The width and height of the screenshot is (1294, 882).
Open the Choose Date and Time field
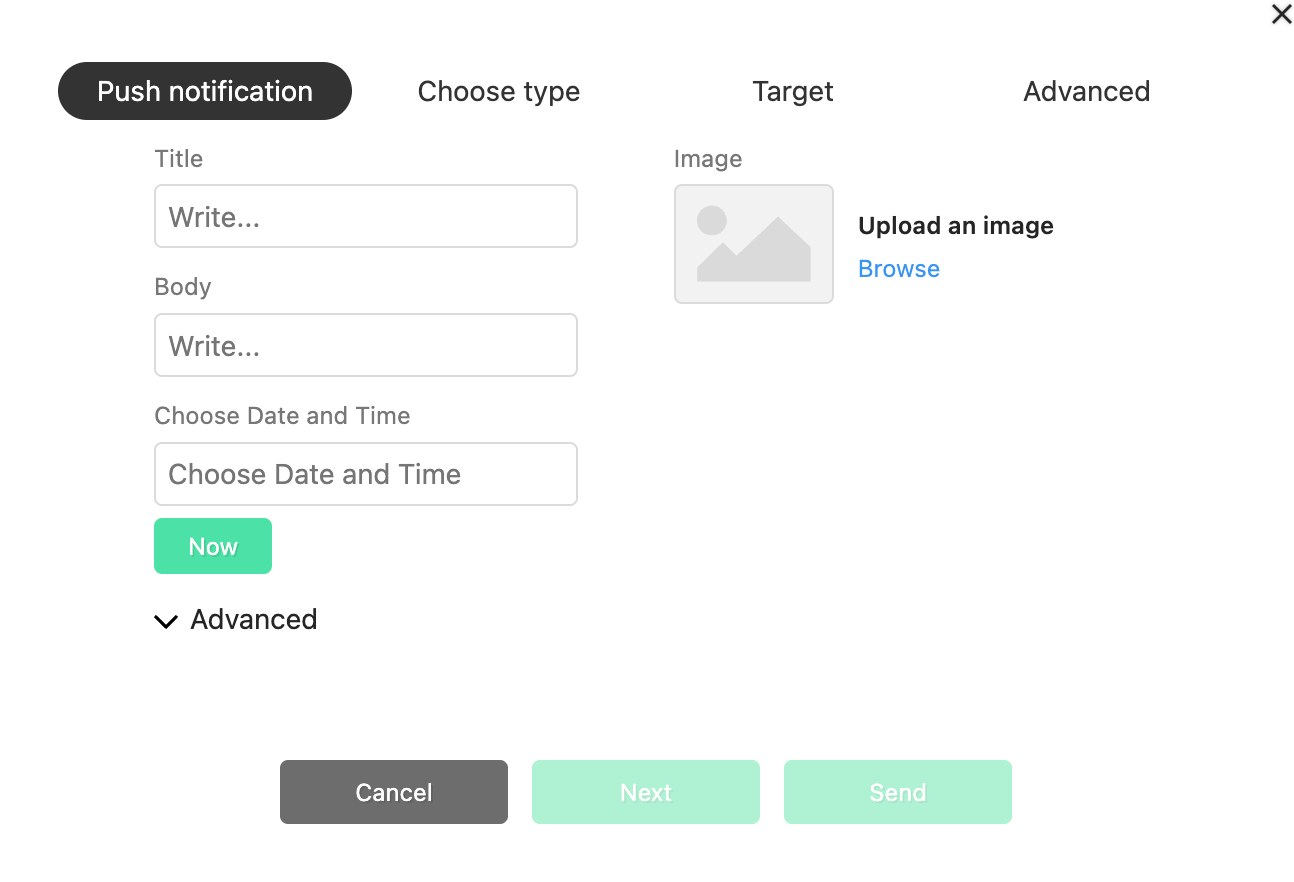pyautogui.click(x=366, y=474)
